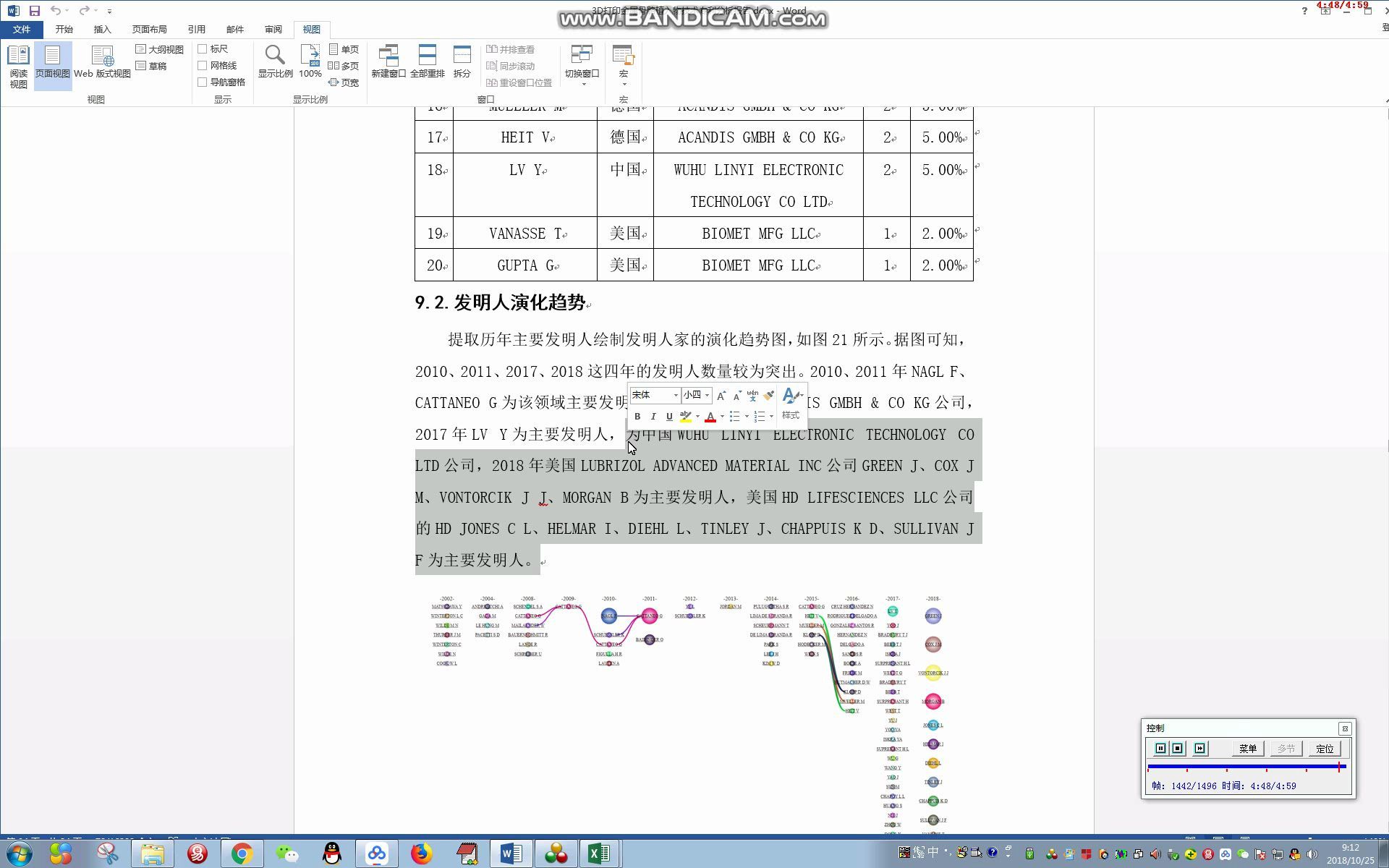Open Styles (样式) in mini toolbar
Viewport: 1389px width, 868px height.
point(791,404)
